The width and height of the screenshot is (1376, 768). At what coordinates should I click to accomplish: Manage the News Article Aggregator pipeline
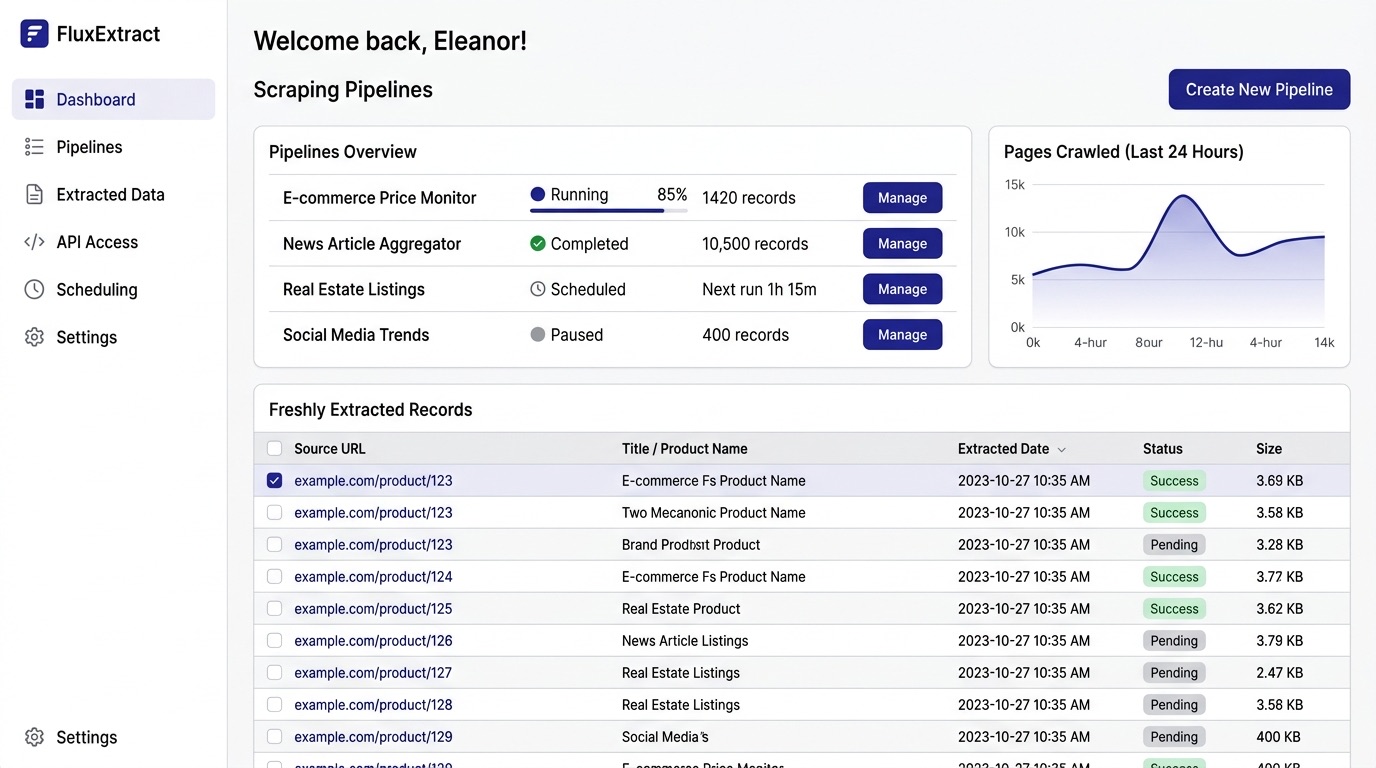(x=902, y=244)
